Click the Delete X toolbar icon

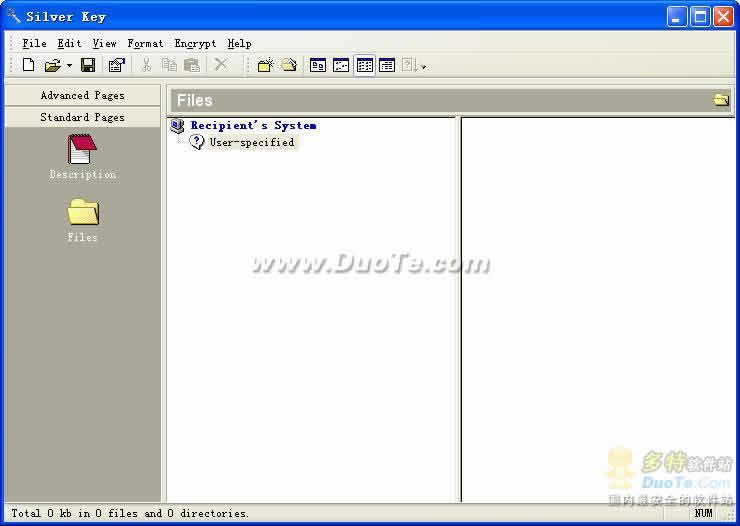(x=220, y=64)
